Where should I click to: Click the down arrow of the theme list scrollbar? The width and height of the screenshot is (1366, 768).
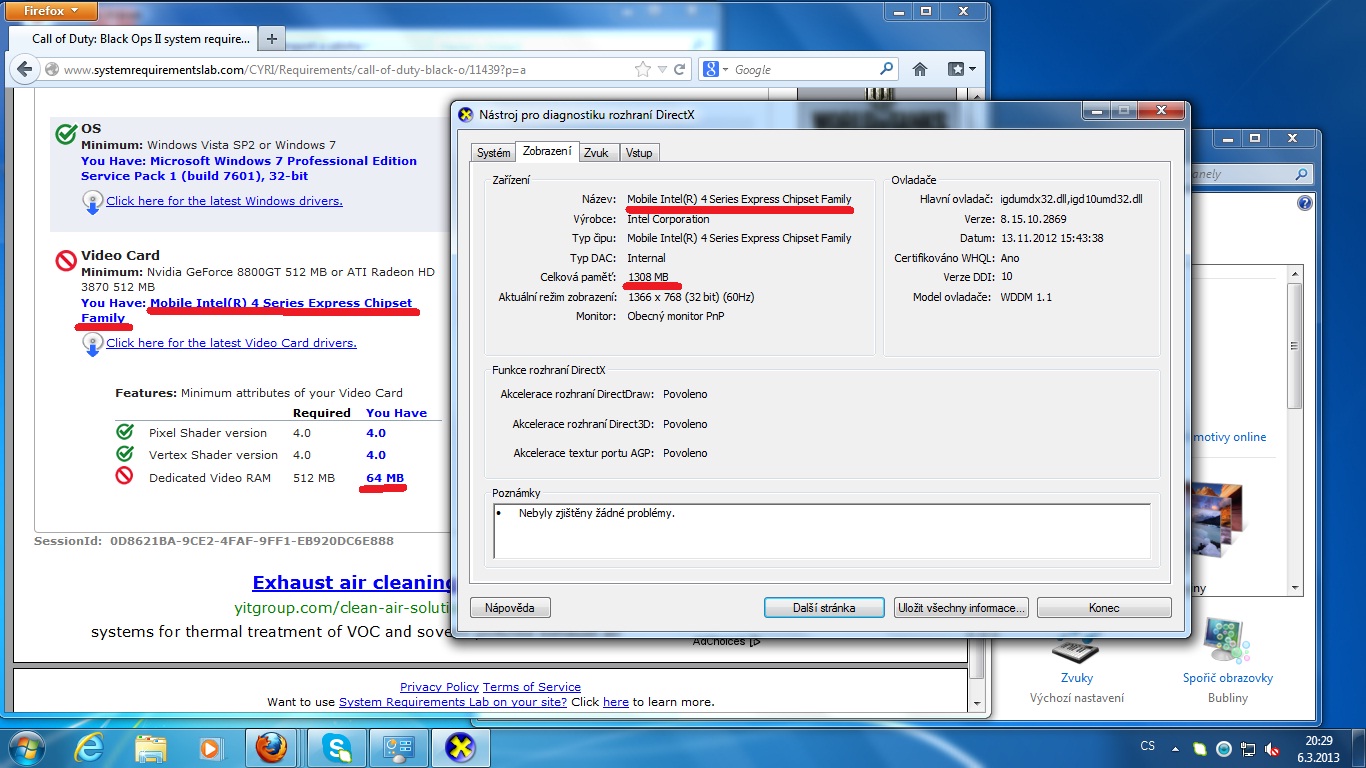click(1295, 588)
